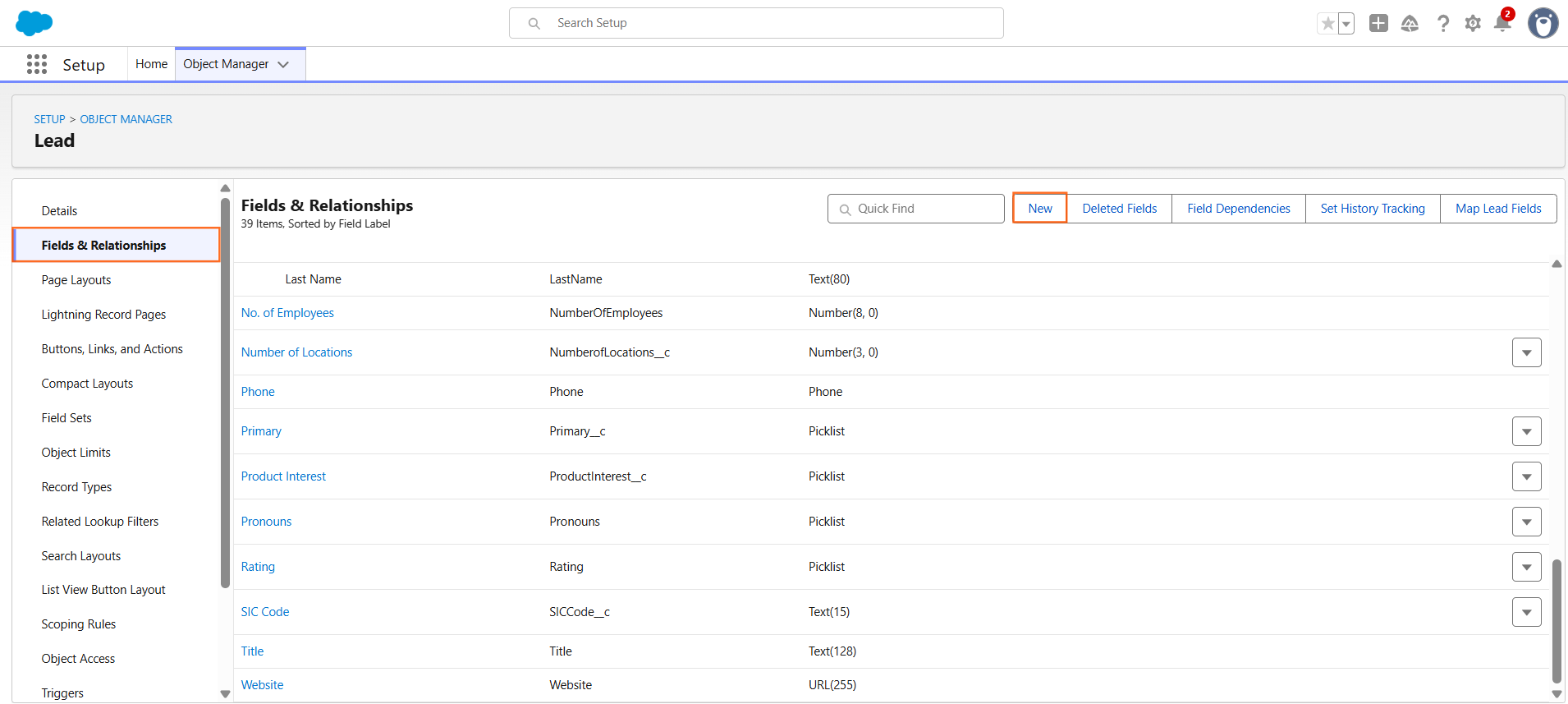Open the Product Interest field
Image resolution: width=1568 pixels, height=704 pixels.
283,476
